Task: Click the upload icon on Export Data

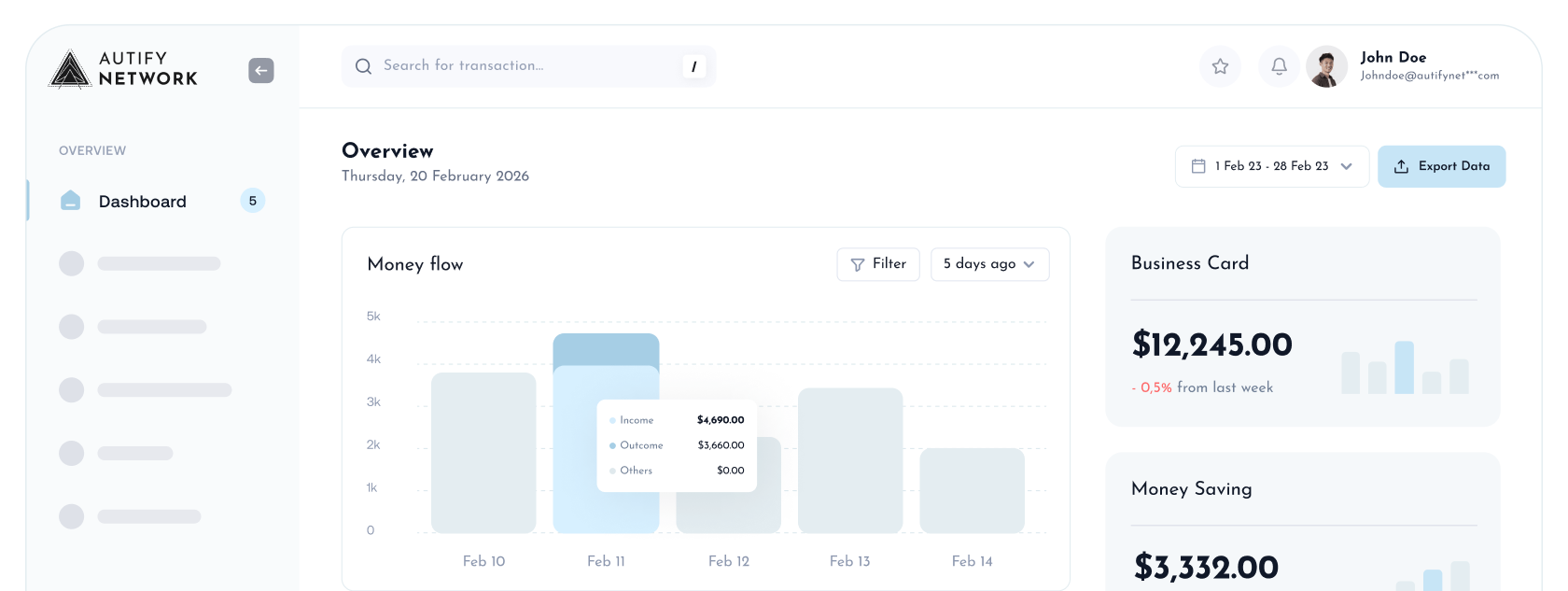Action: click(x=1401, y=166)
